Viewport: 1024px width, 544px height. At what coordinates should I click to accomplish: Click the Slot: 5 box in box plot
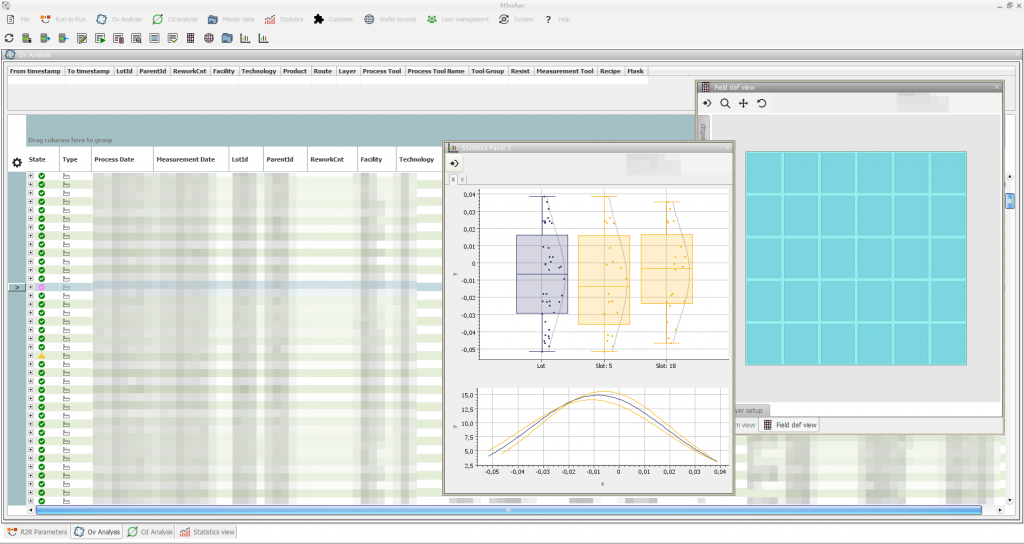tap(604, 280)
